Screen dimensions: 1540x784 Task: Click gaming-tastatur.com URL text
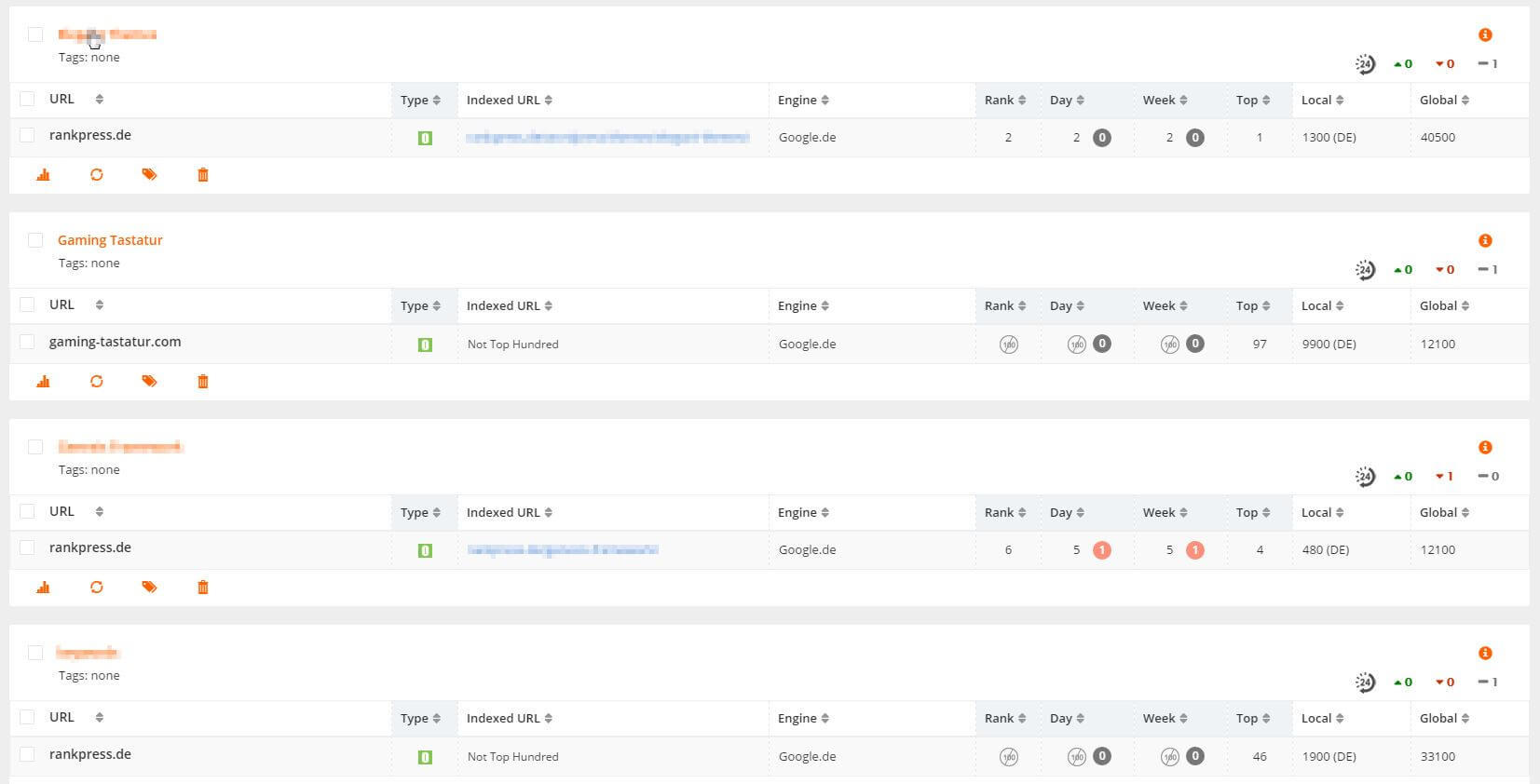click(116, 342)
